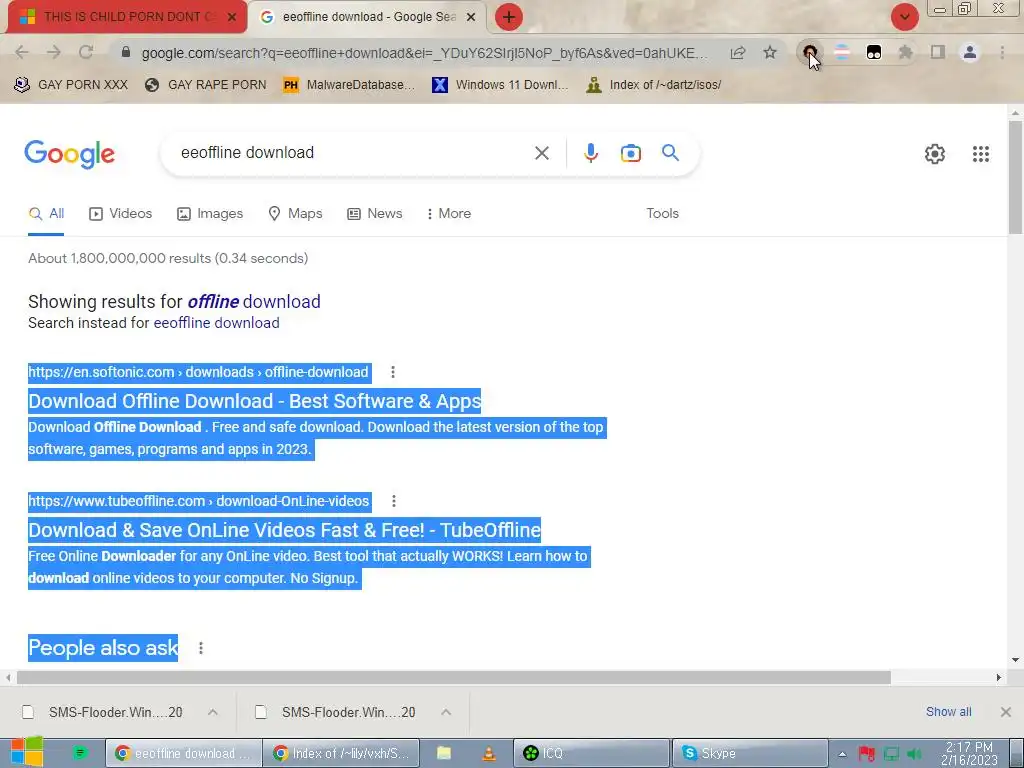1024x768 pixels.
Task: Reload the current page
Action: point(86,53)
